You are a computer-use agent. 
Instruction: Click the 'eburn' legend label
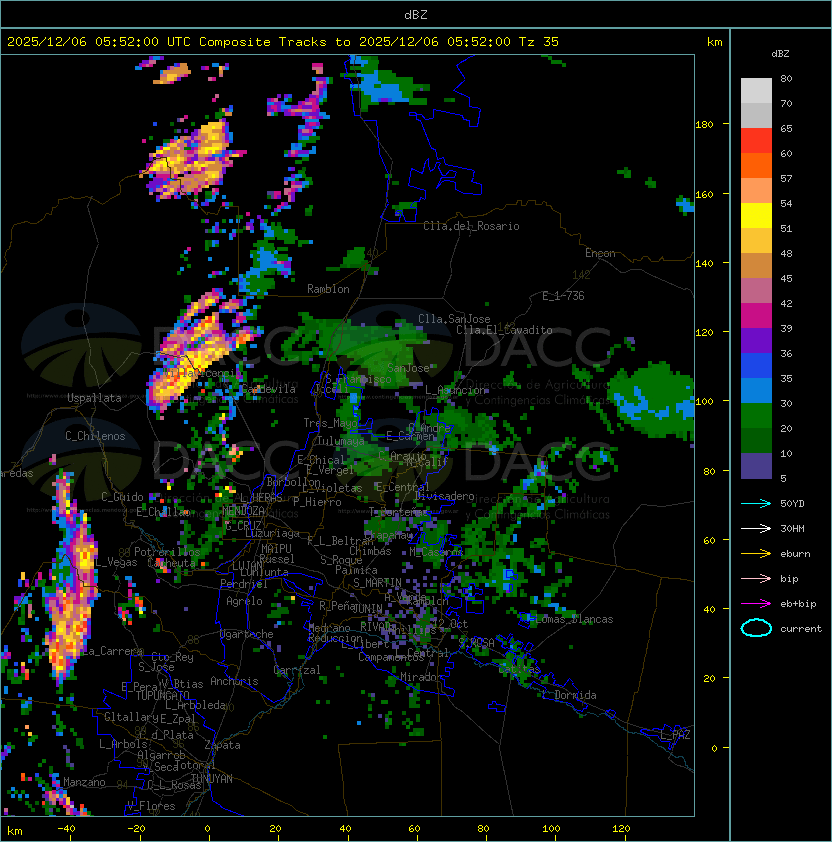click(795, 554)
